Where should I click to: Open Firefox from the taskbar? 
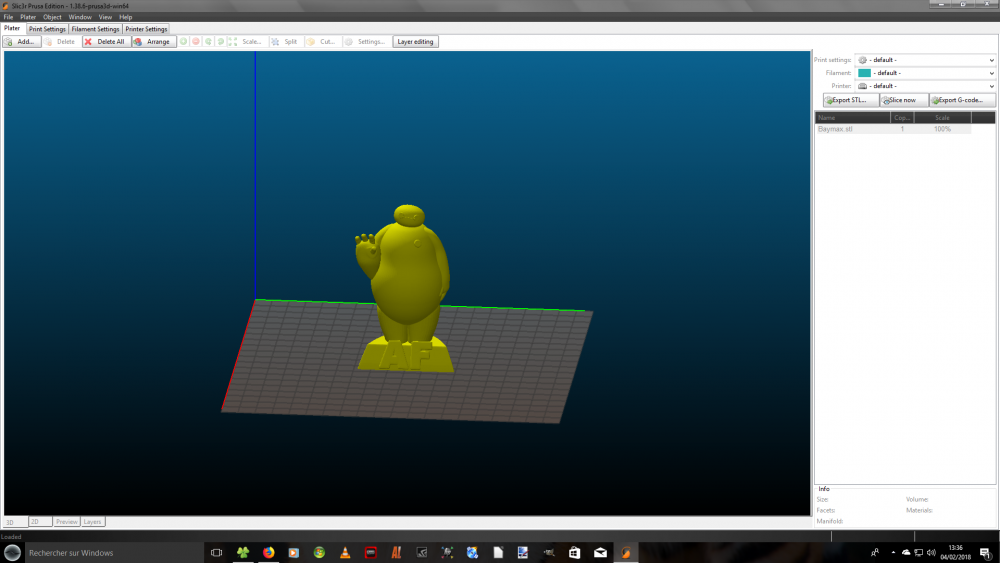268,553
